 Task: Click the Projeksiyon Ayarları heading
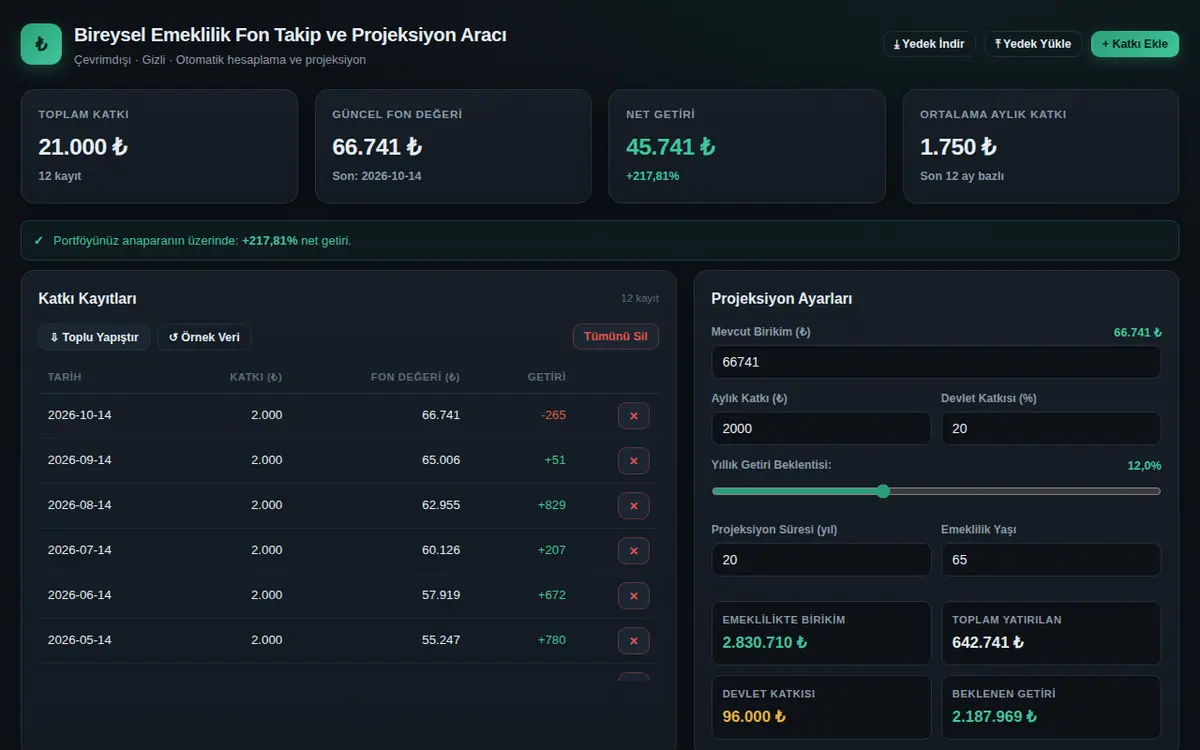pyautogui.click(x=782, y=299)
